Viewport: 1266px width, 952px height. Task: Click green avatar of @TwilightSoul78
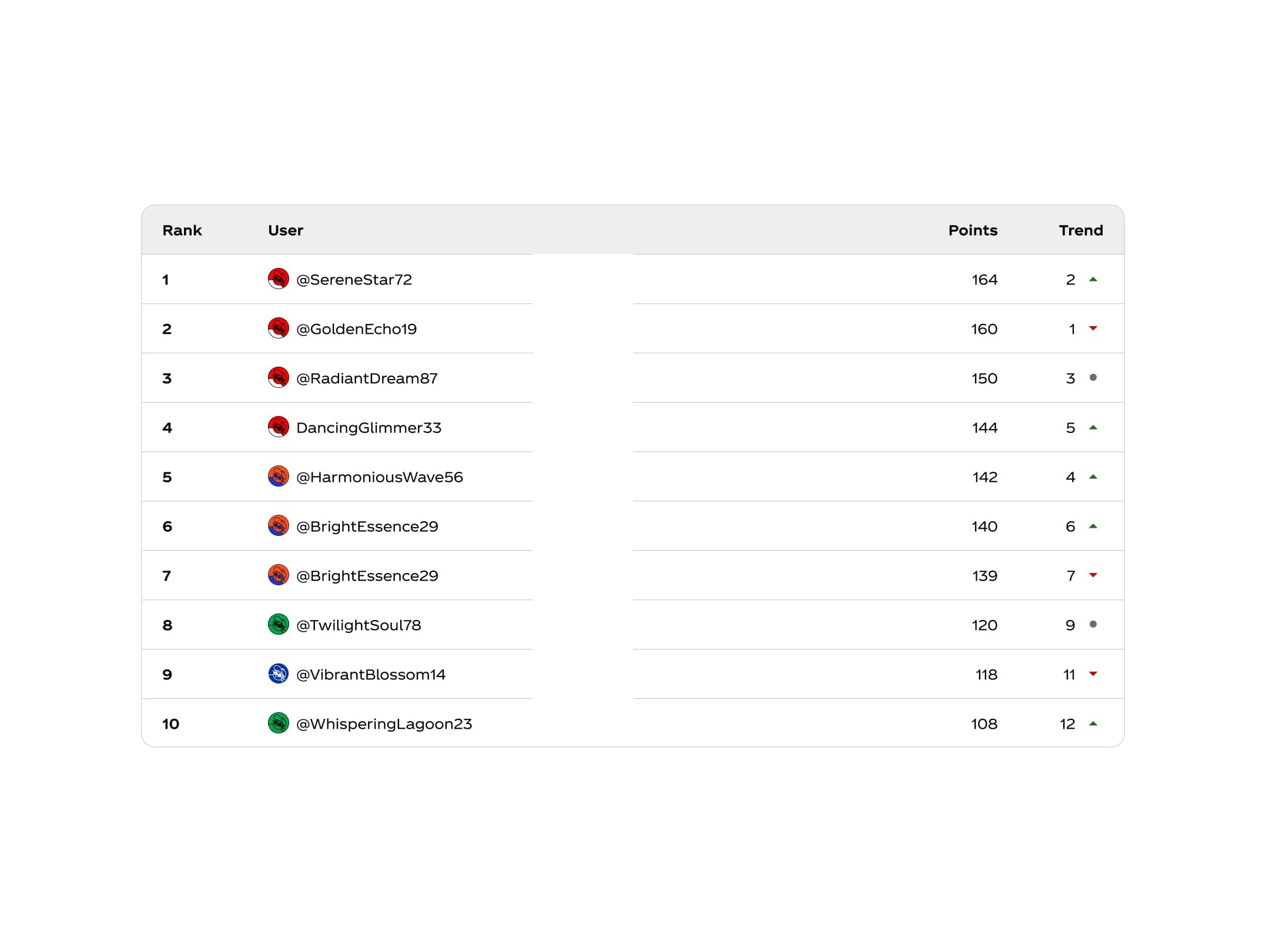(278, 625)
